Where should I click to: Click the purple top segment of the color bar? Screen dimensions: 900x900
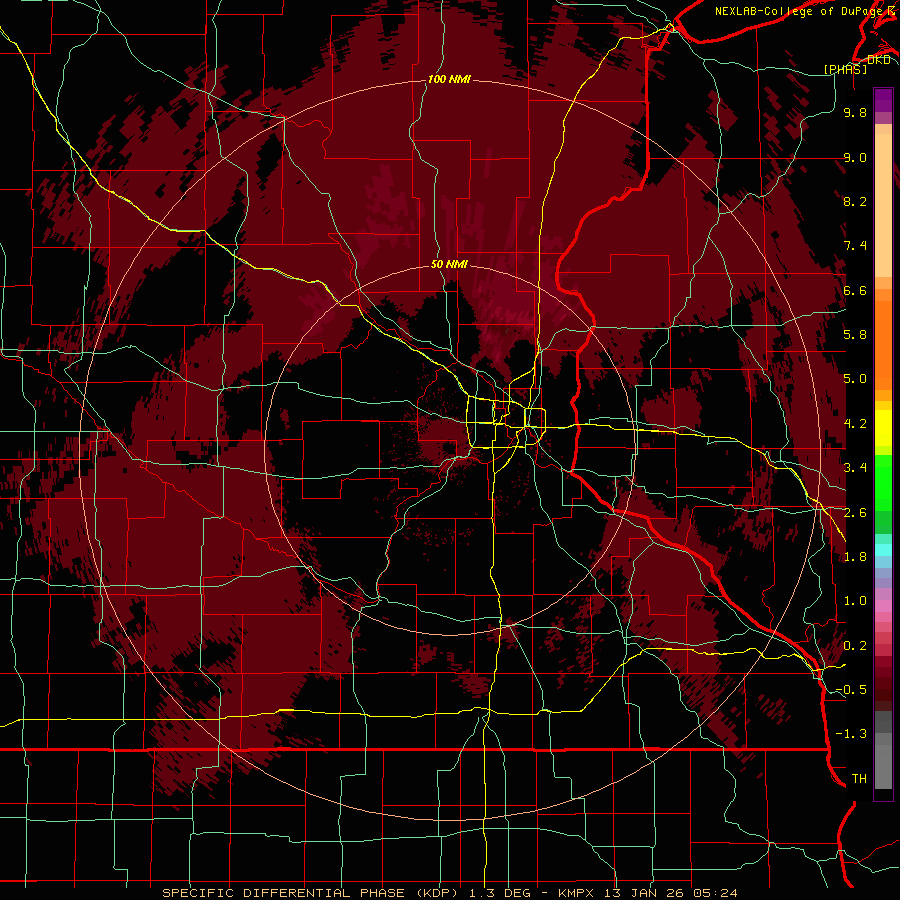883,100
